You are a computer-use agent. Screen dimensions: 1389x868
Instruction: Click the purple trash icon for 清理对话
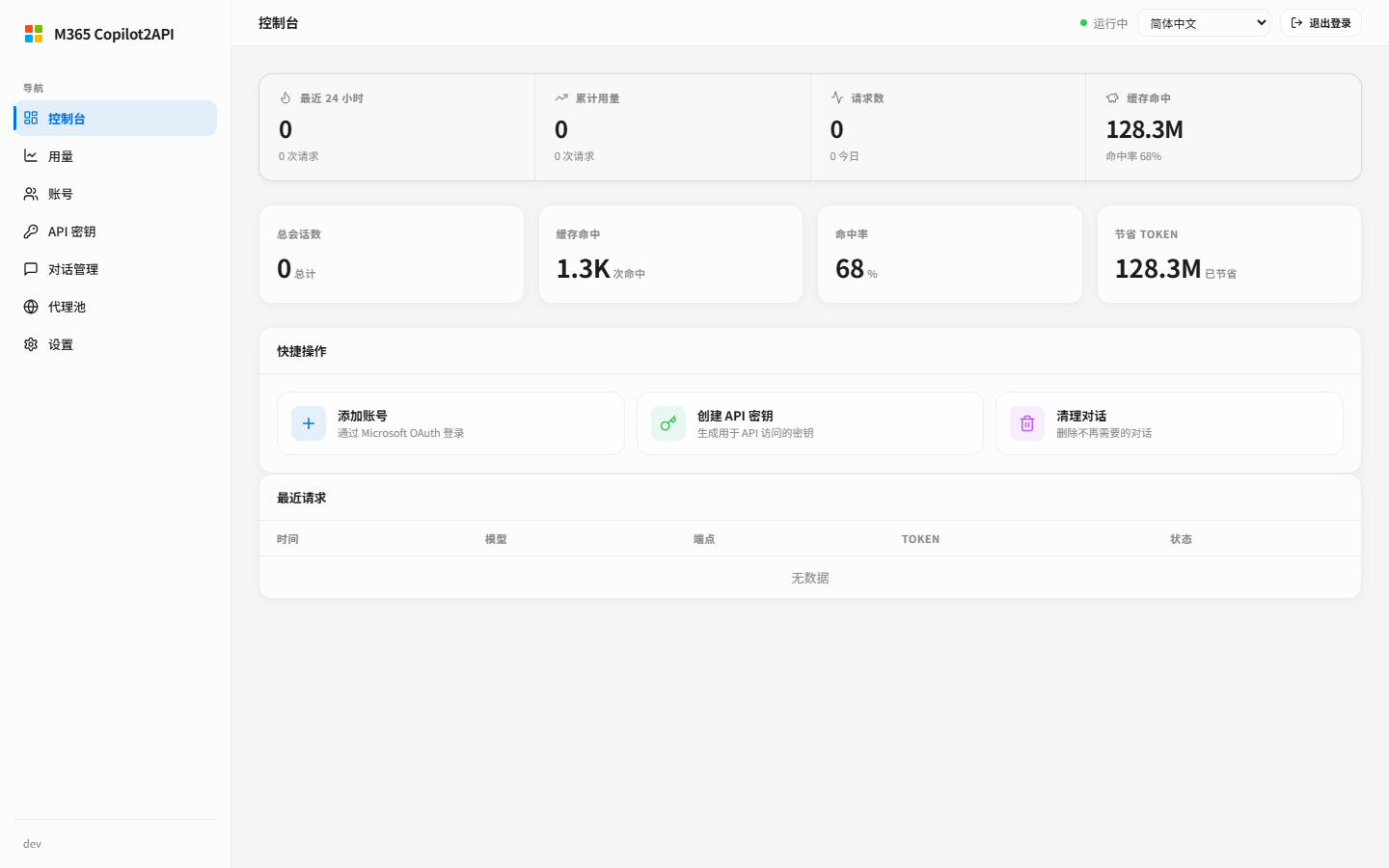[x=1027, y=423]
